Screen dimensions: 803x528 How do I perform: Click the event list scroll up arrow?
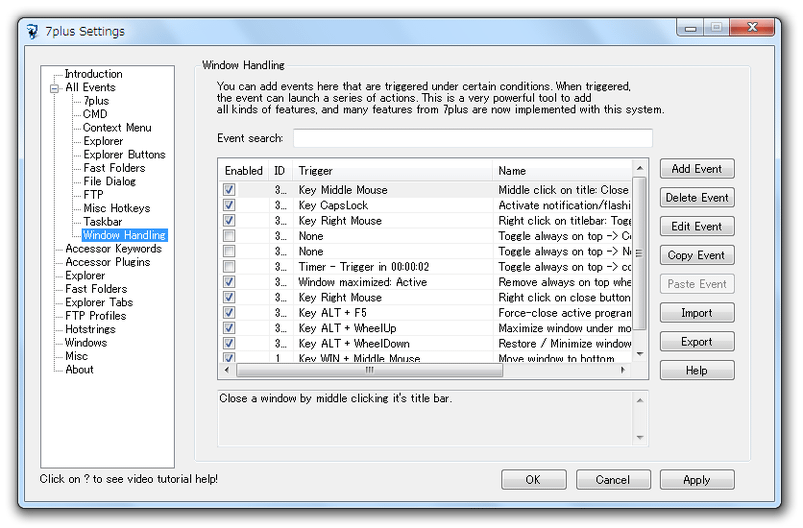coord(640,168)
